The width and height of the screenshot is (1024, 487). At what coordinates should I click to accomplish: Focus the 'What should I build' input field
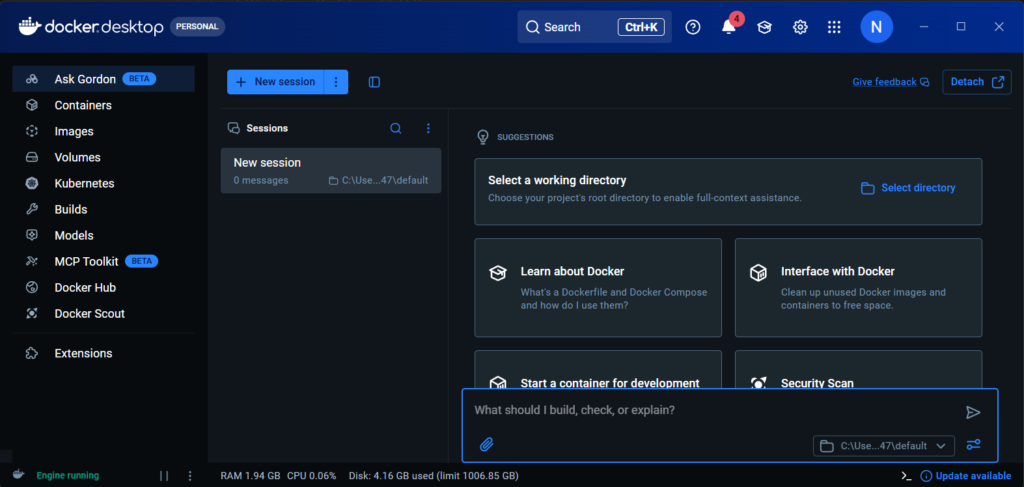[x=700, y=411]
